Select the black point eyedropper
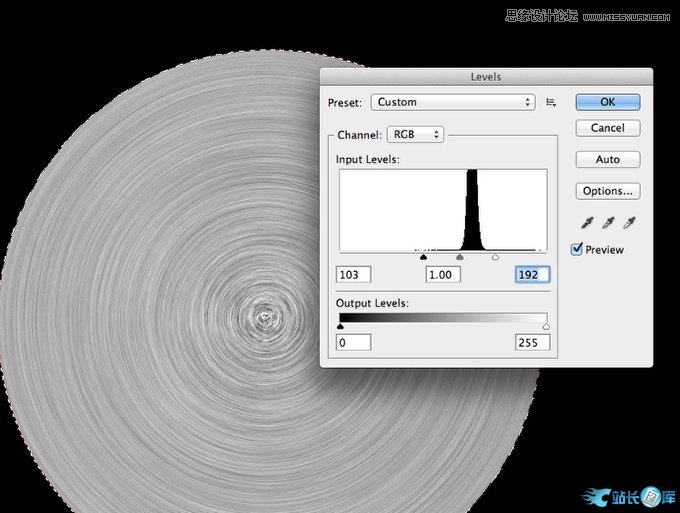The image size is (680, 513). pos(587,223)
